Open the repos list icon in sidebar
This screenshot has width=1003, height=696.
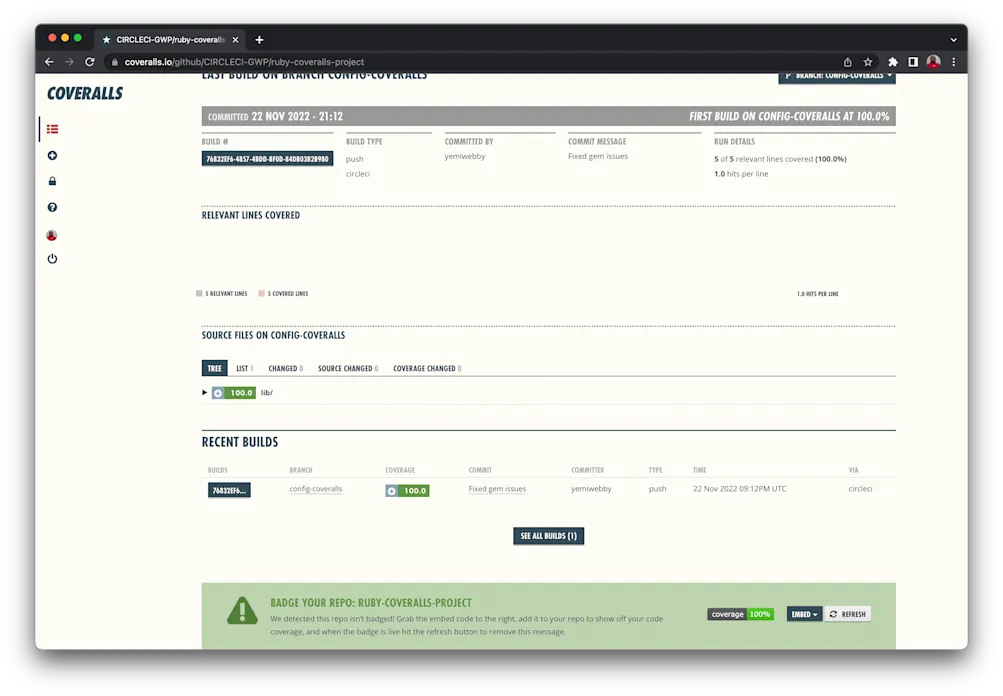point(52,129)
